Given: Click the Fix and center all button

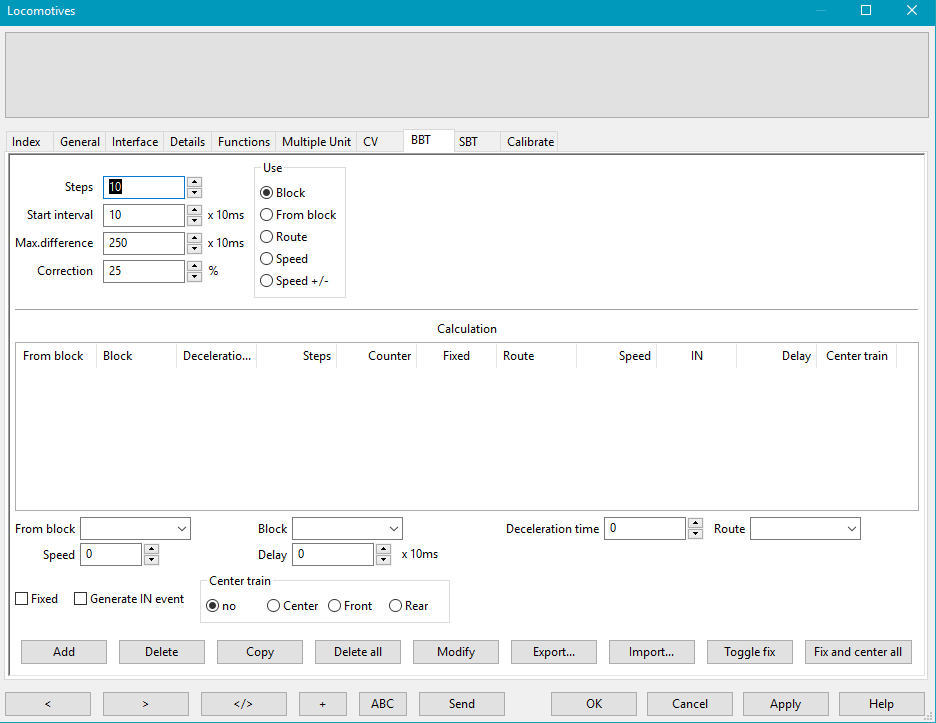Looking at the screenshot, I should coord(857,652).
